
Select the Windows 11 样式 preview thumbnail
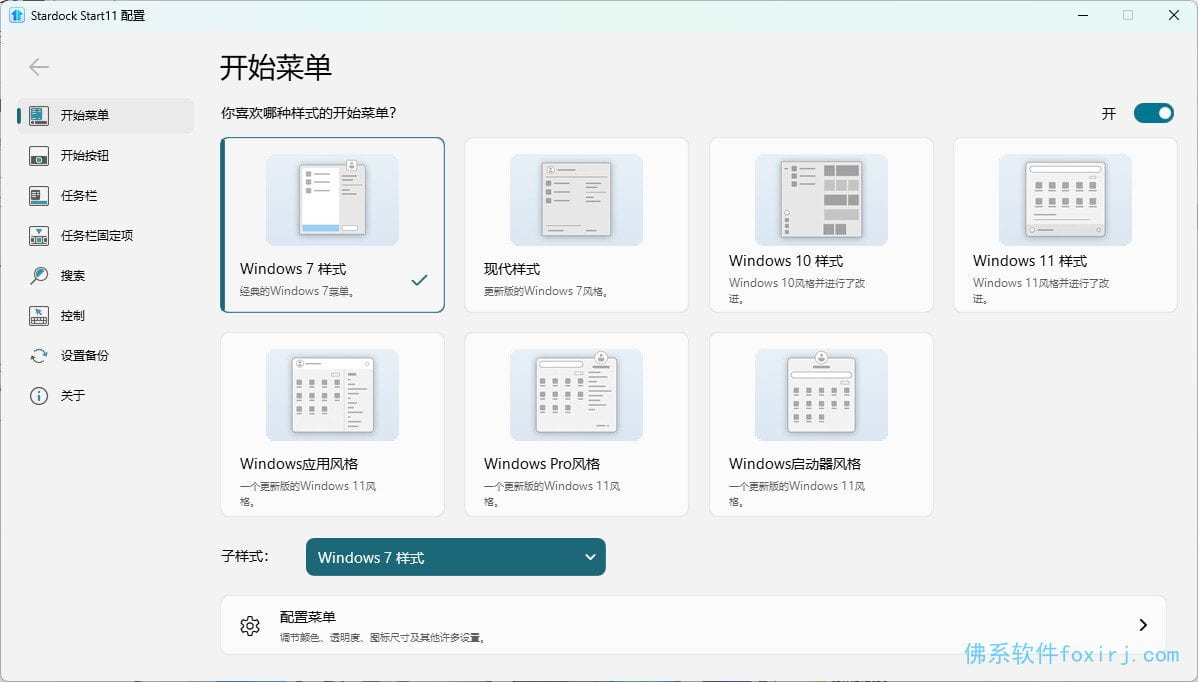click(1065, 199)
